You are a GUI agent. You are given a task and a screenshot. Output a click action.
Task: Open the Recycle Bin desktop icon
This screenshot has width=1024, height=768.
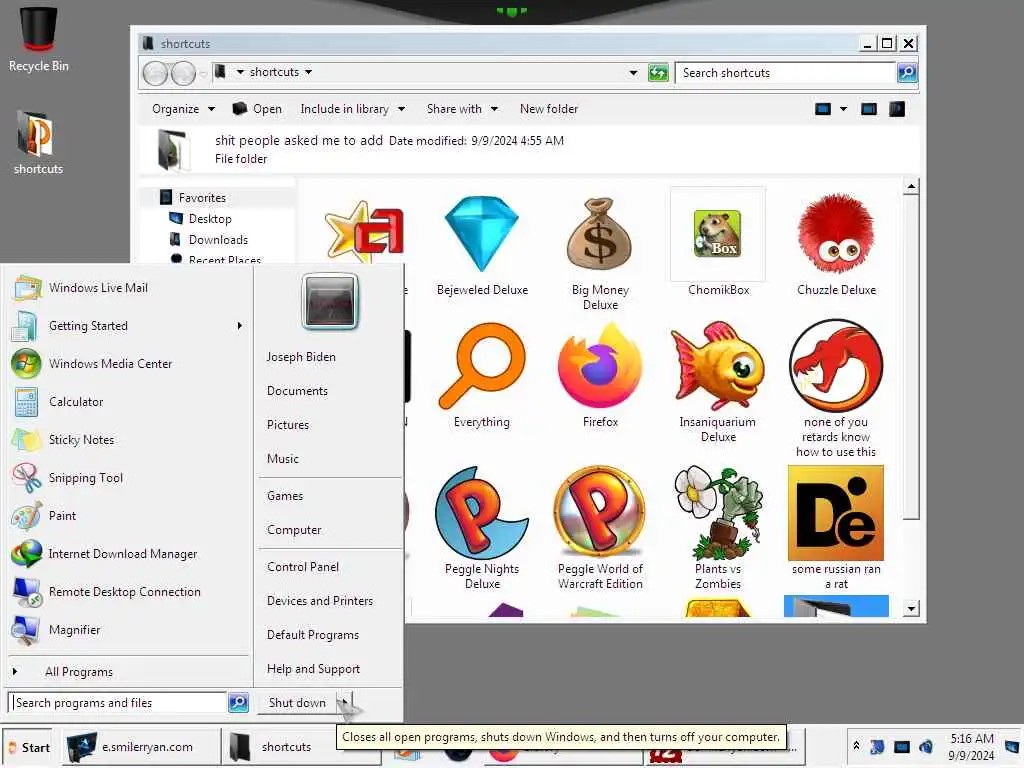[x=39, y=39]
